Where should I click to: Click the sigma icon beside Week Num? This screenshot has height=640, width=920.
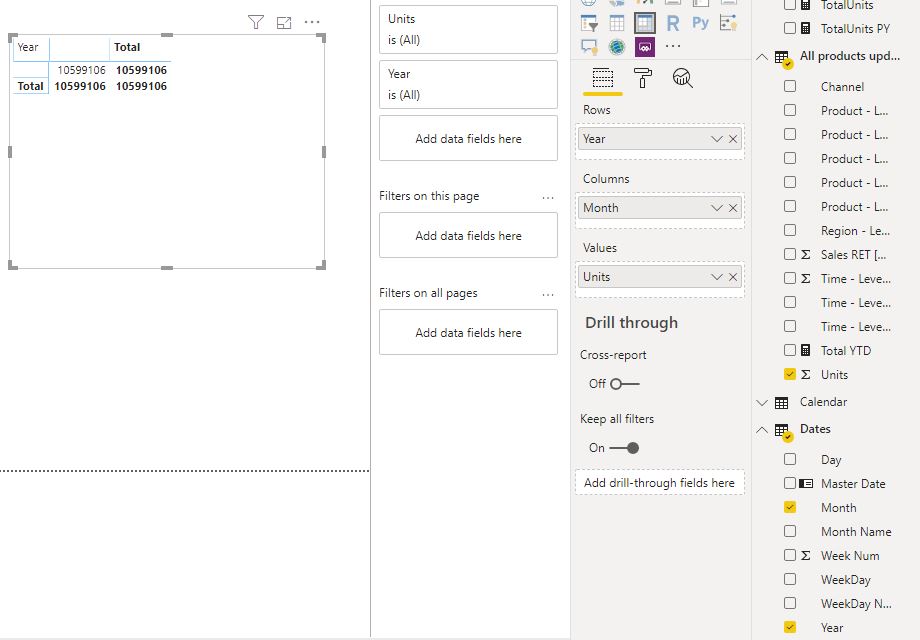806,555
